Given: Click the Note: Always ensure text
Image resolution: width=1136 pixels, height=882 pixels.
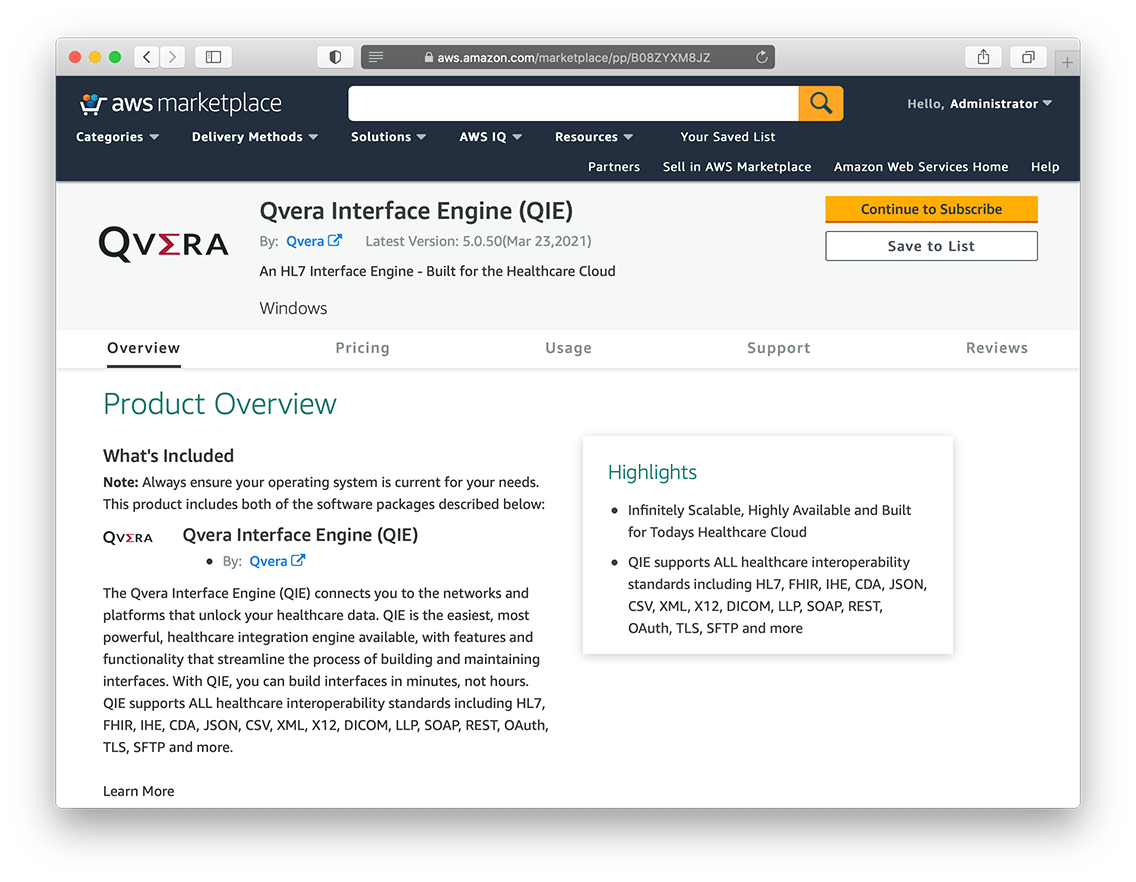Looking at the screenshot, I should click(321, 482).
